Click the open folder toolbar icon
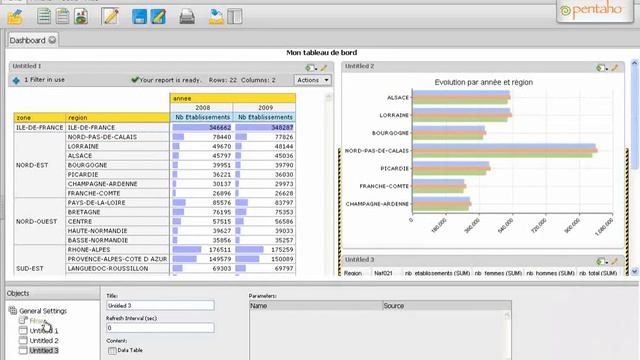The image size is (640, 360). coord(15,17)
